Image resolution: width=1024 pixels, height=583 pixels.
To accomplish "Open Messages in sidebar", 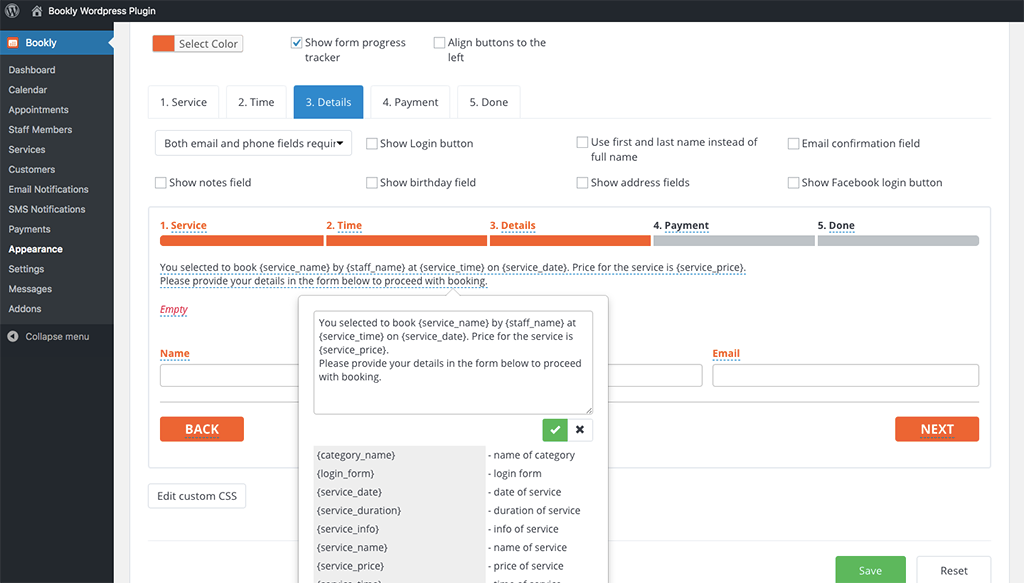I will (30, 289).
